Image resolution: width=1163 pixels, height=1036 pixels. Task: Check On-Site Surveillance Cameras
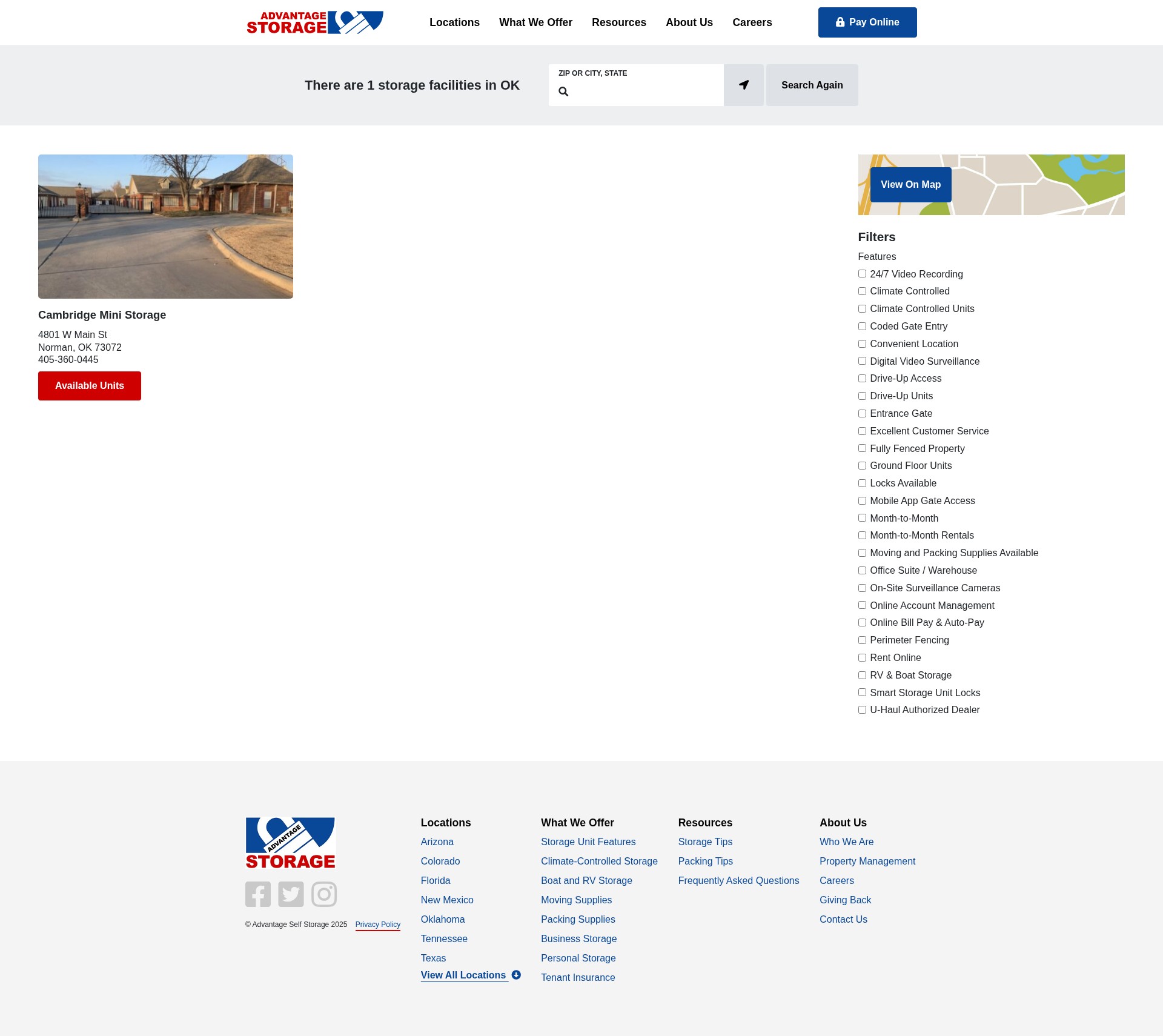(862, 588)
